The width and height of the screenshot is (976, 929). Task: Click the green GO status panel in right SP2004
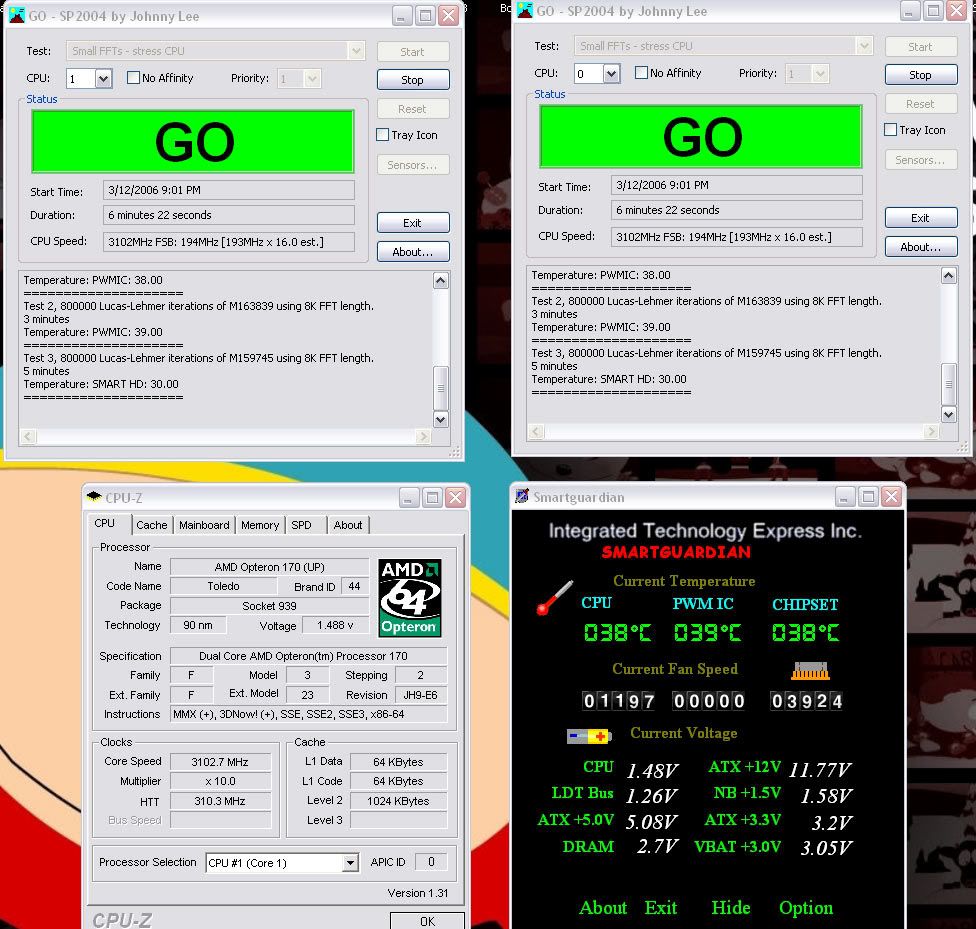(701, 136)
